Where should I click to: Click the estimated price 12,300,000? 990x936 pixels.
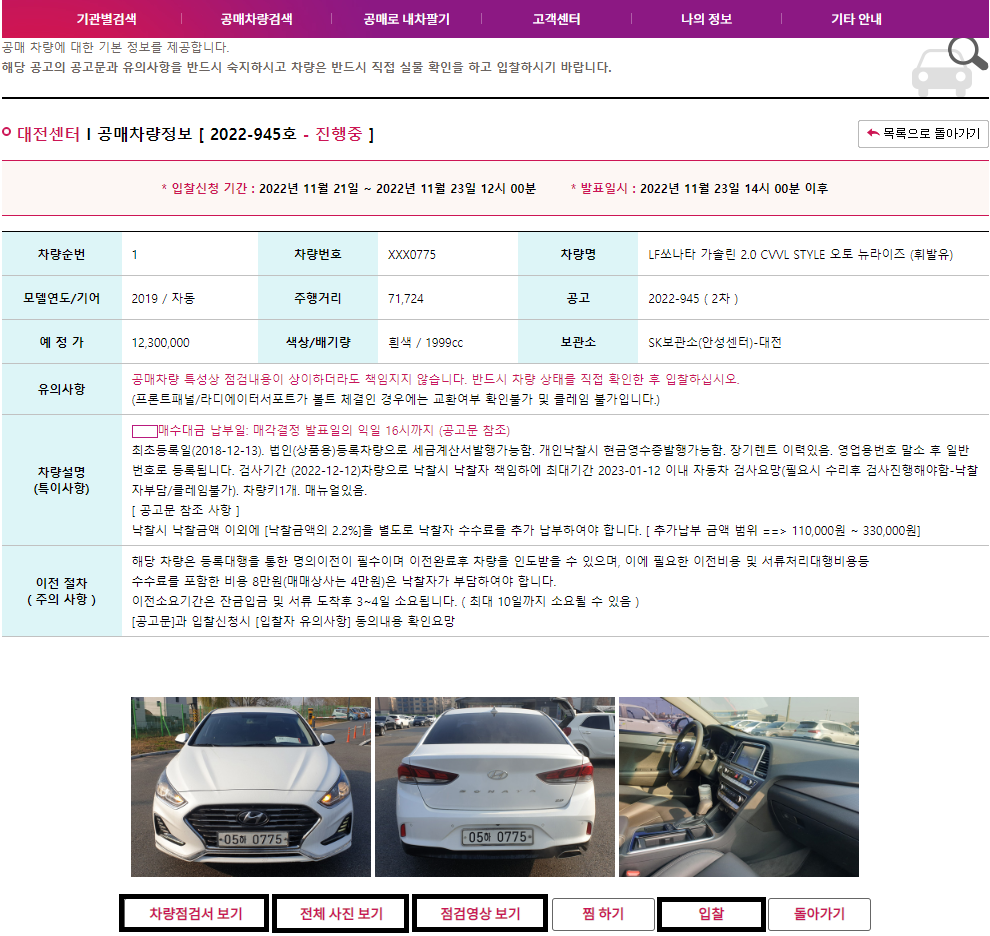pyautogui.click(x=160, y=342)
